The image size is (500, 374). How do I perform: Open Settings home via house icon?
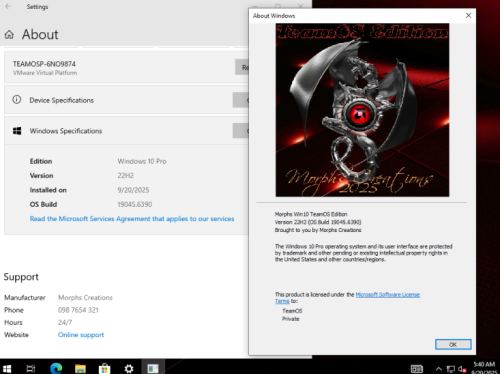coord(9,35)
